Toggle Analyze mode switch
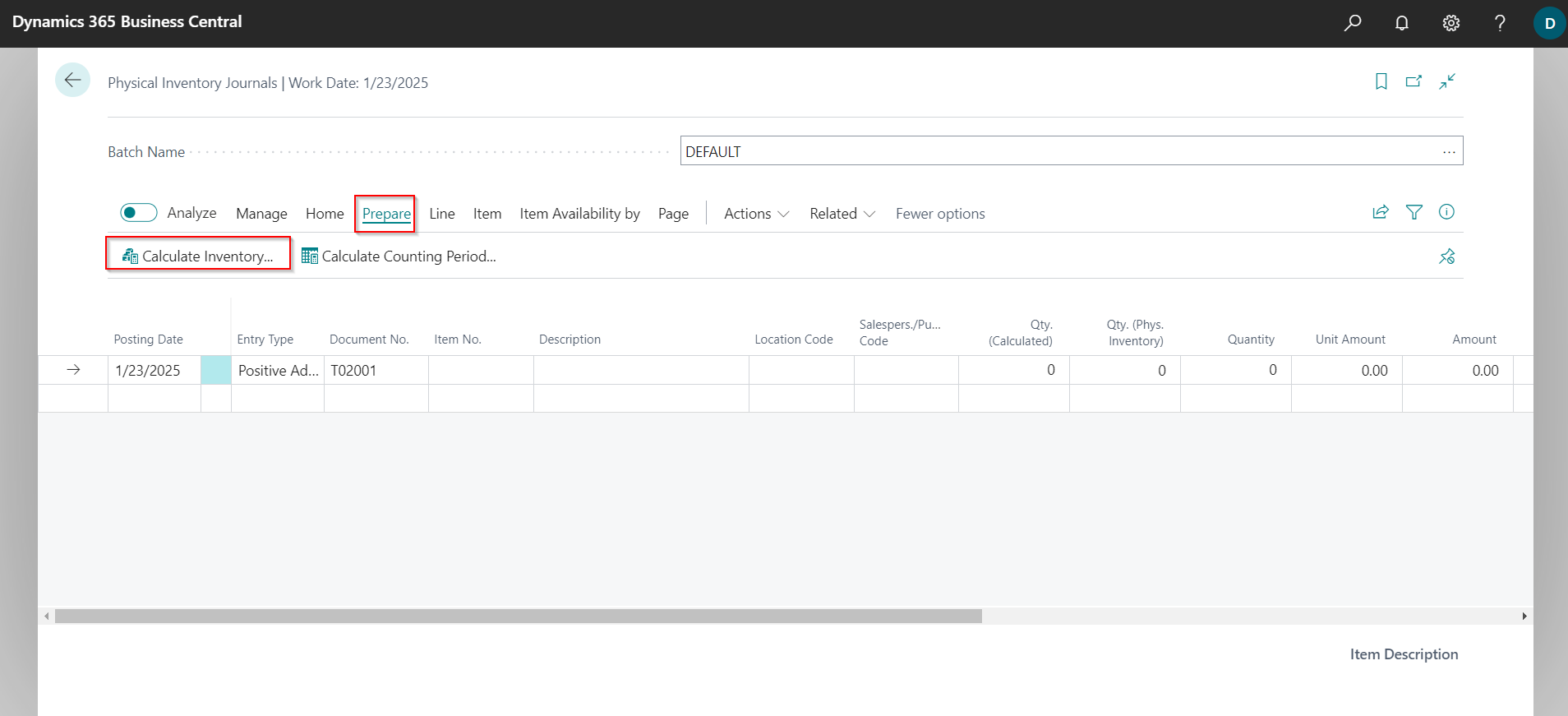This screenshot has height=716, width=1568. tap(138, 213)
